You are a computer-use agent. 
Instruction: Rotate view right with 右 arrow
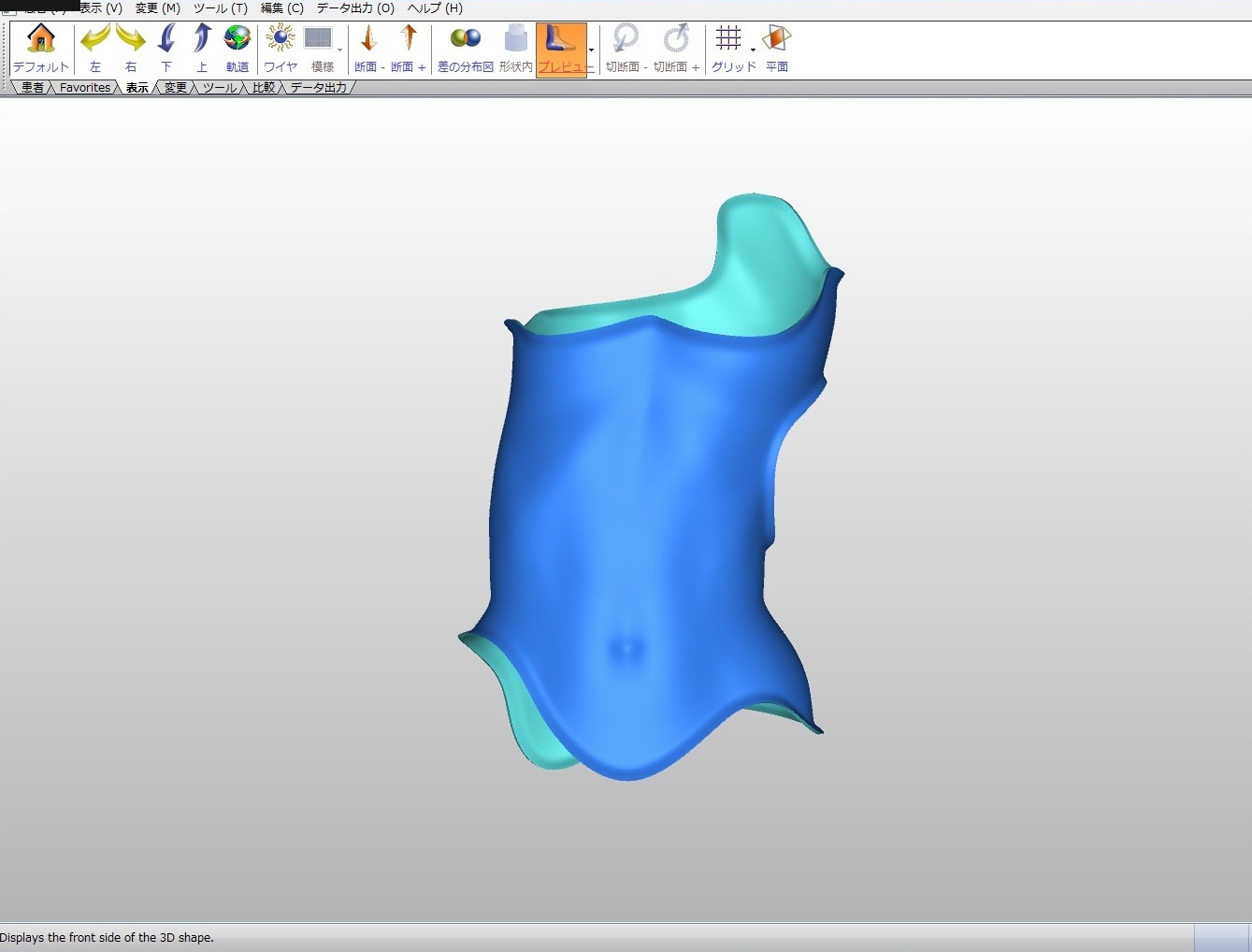click(x=131, y=49)
